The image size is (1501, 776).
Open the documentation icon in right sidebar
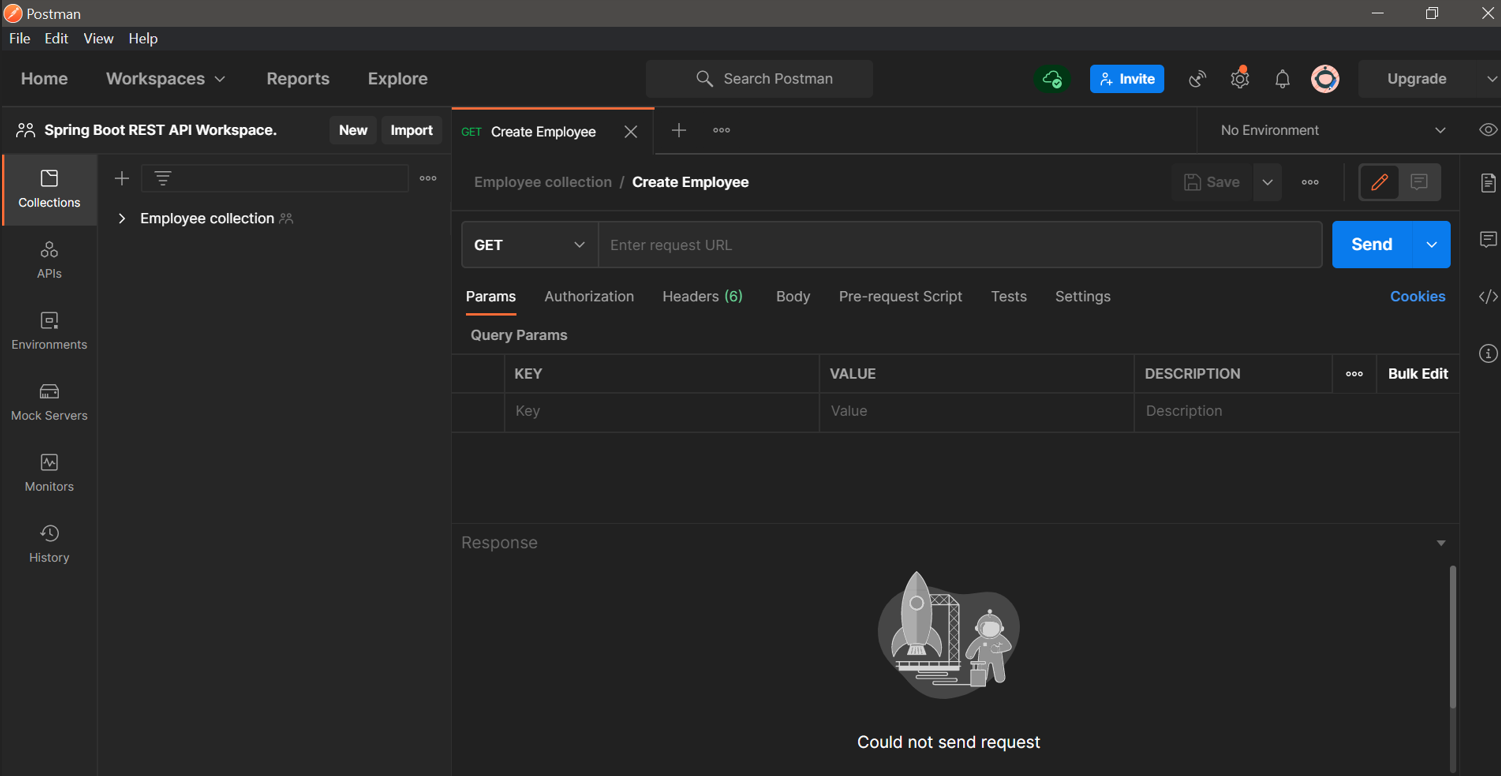point(1488,183)
